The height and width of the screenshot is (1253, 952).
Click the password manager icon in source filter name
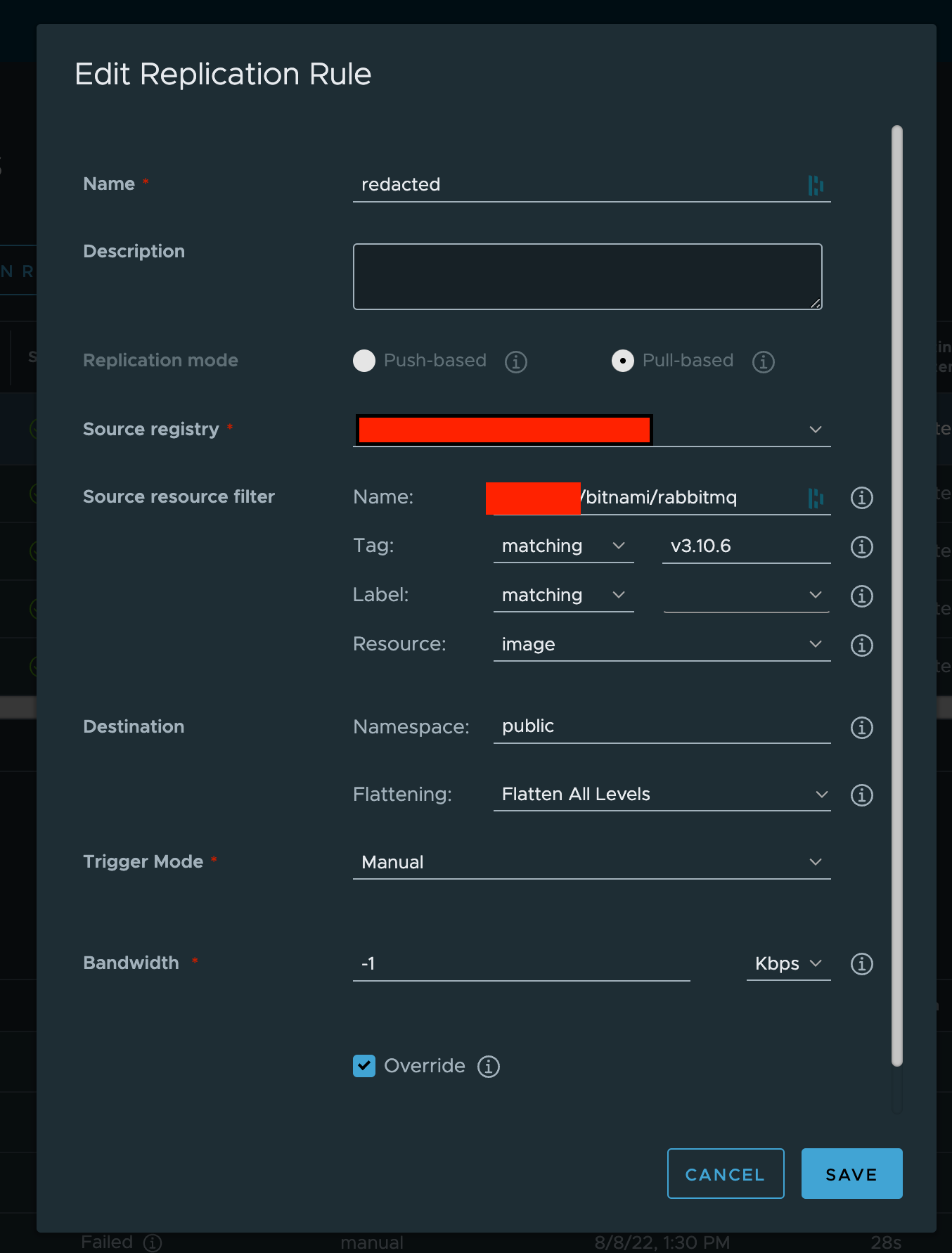pos(816,498)
